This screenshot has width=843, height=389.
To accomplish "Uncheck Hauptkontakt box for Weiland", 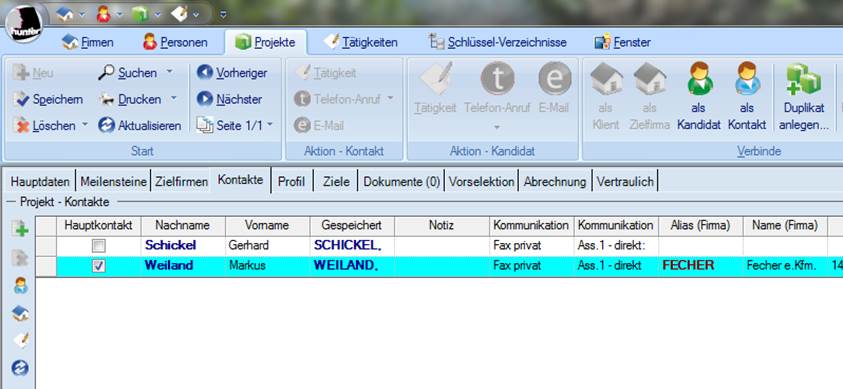I will [x=98, y=266].
